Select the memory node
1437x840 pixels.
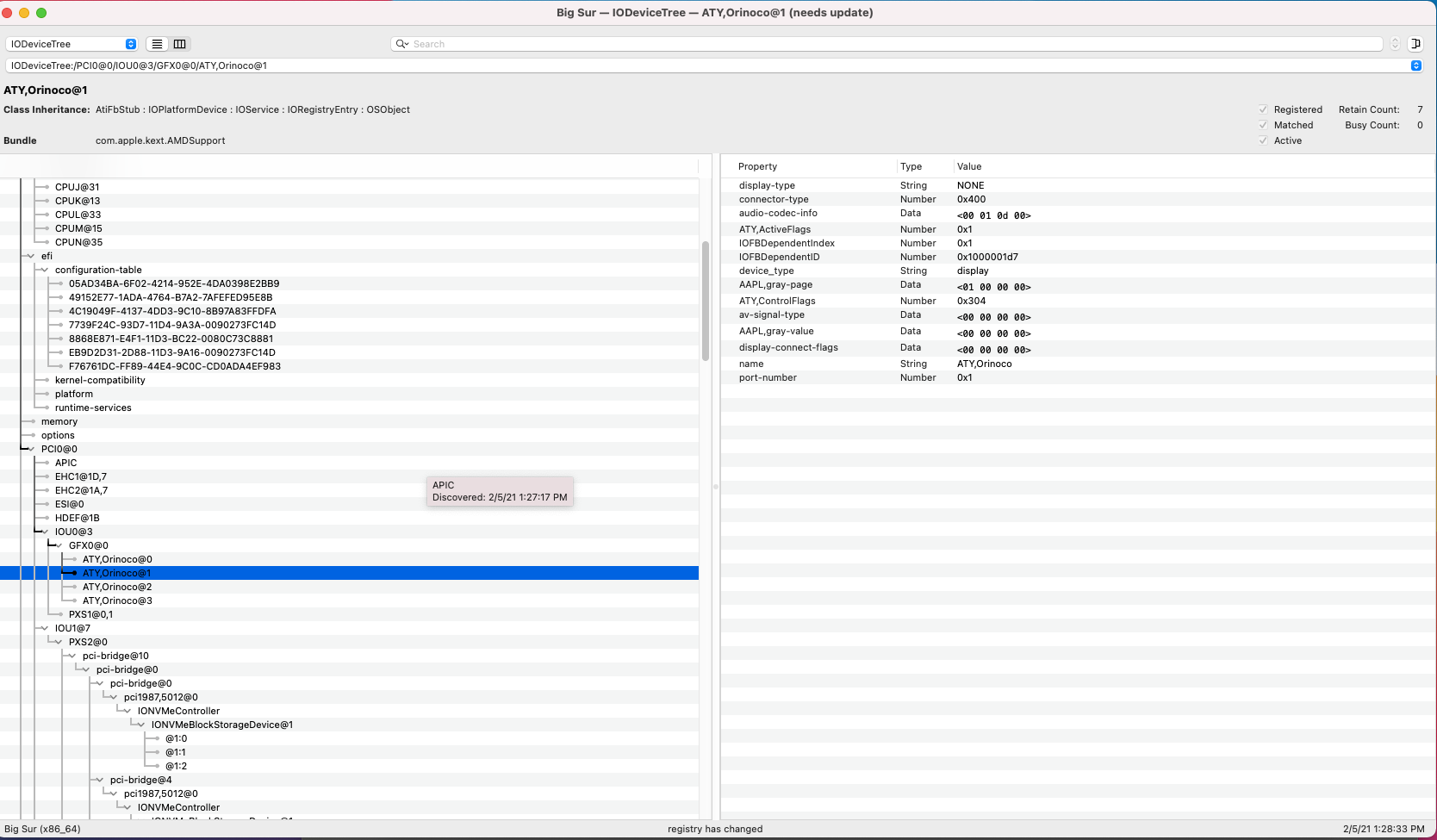click(x=59, y=421)
